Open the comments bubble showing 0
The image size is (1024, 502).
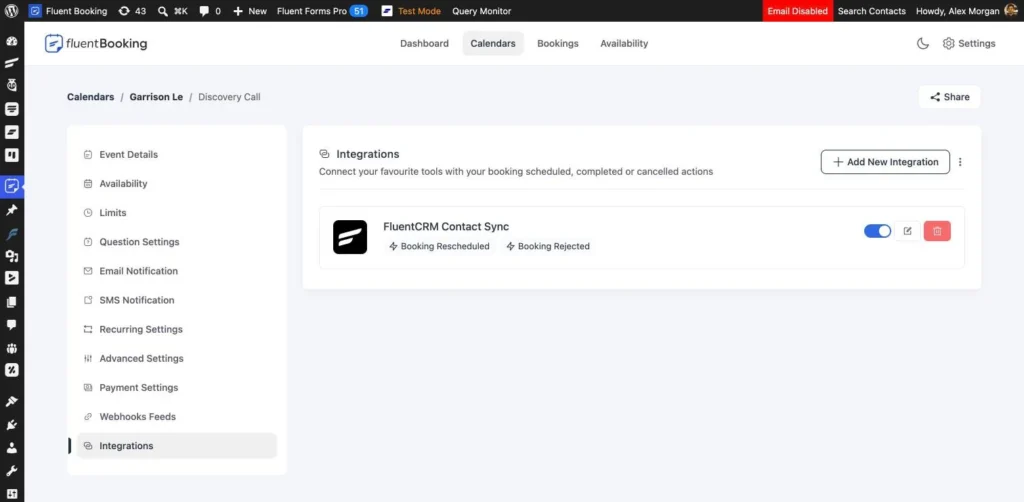[x=210, y=11]
